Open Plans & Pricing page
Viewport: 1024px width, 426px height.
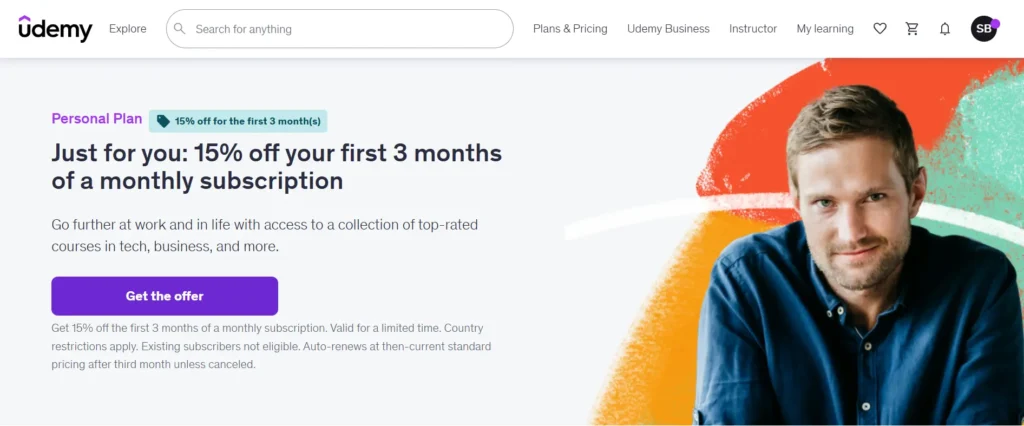pyautogui.click(x=570, y=29)
